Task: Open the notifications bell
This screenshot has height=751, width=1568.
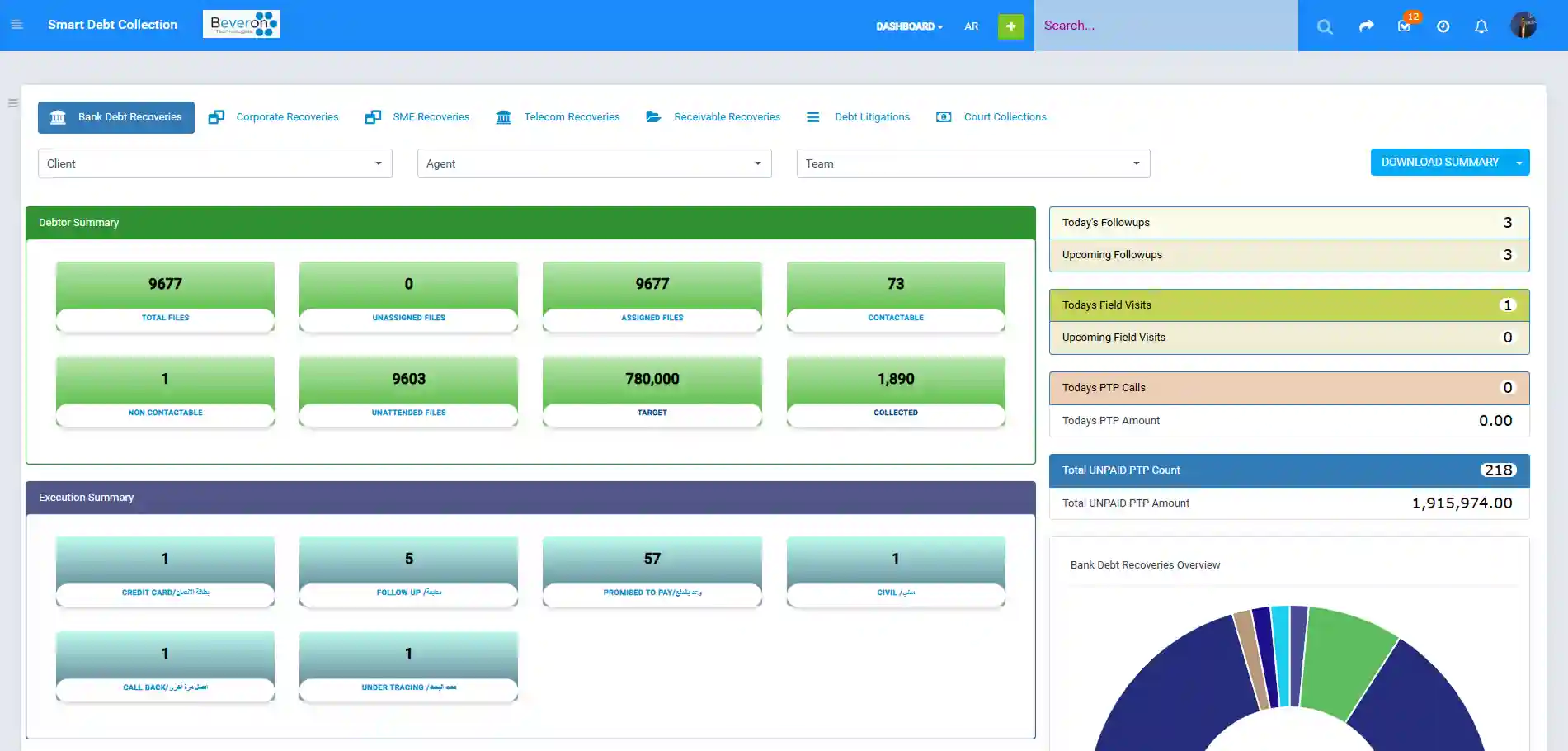Action: pyautogui.click(x=1481, y=26)
